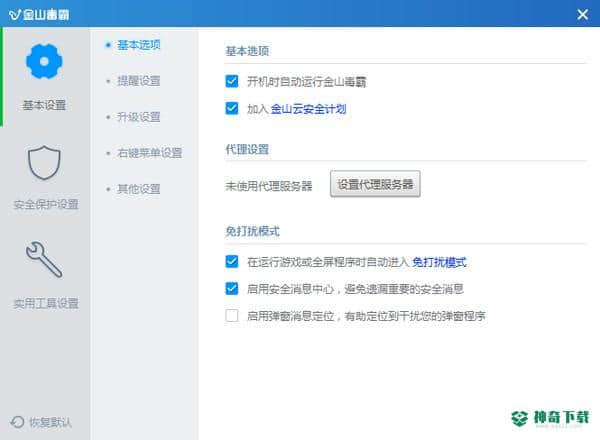Disable 启用安全消息中心 checkbox
The width and height of the screenshot is (600, 440).
coord(232,288)
